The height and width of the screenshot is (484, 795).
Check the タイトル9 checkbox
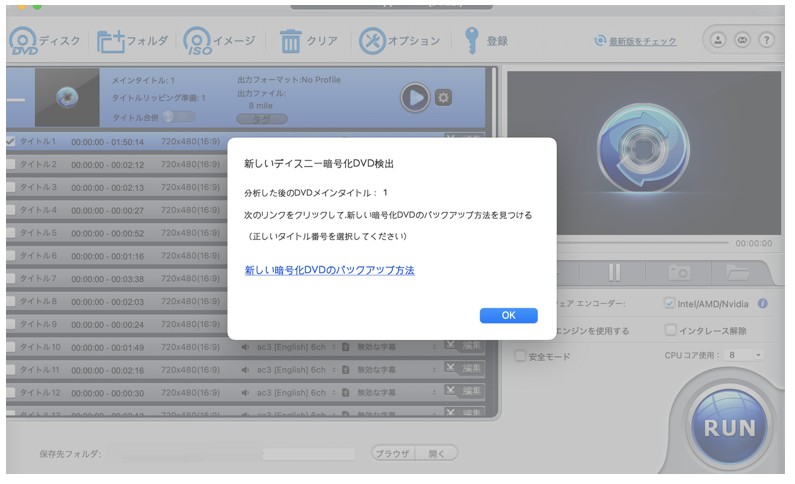(x=10, y=324)
